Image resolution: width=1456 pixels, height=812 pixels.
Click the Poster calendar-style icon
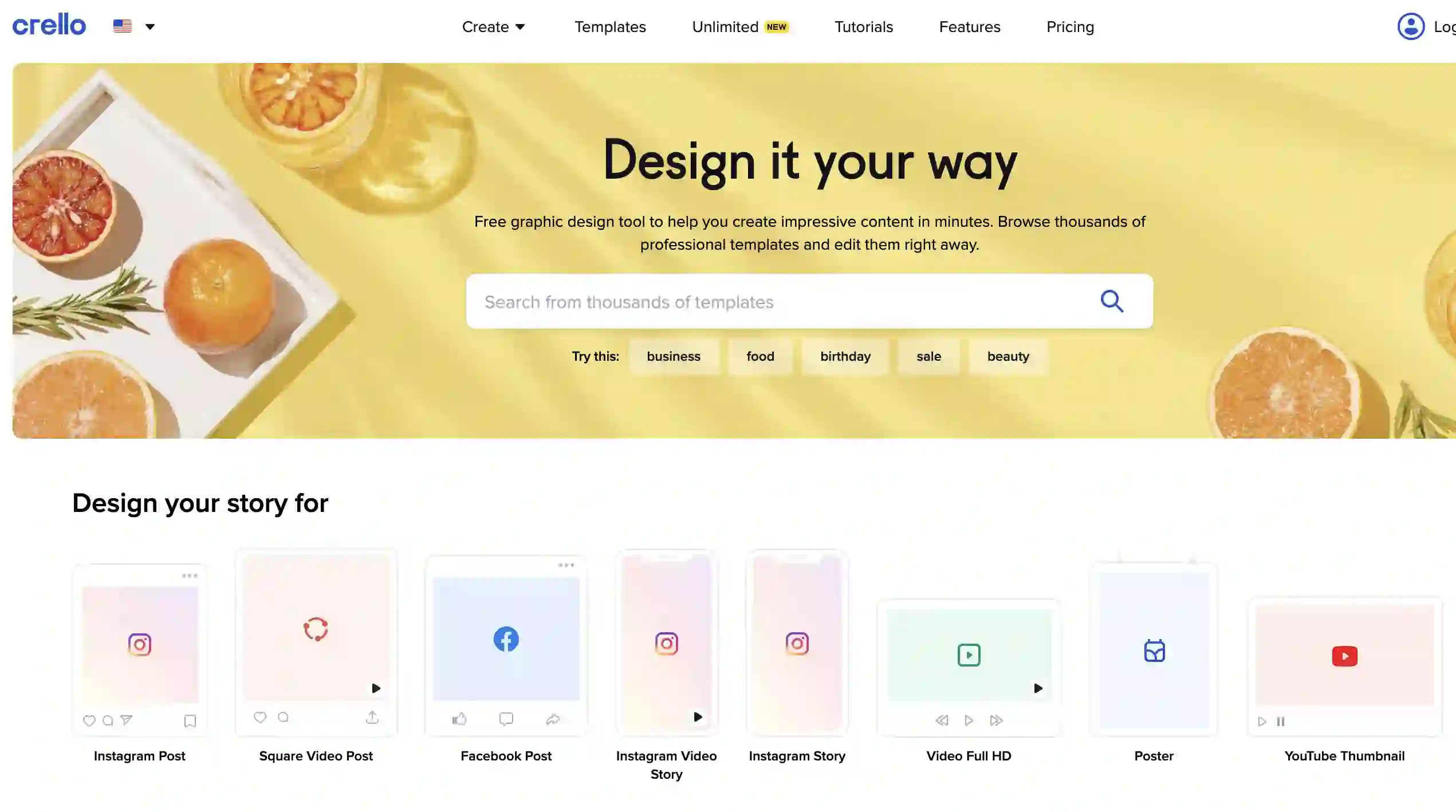[1155, 651]
